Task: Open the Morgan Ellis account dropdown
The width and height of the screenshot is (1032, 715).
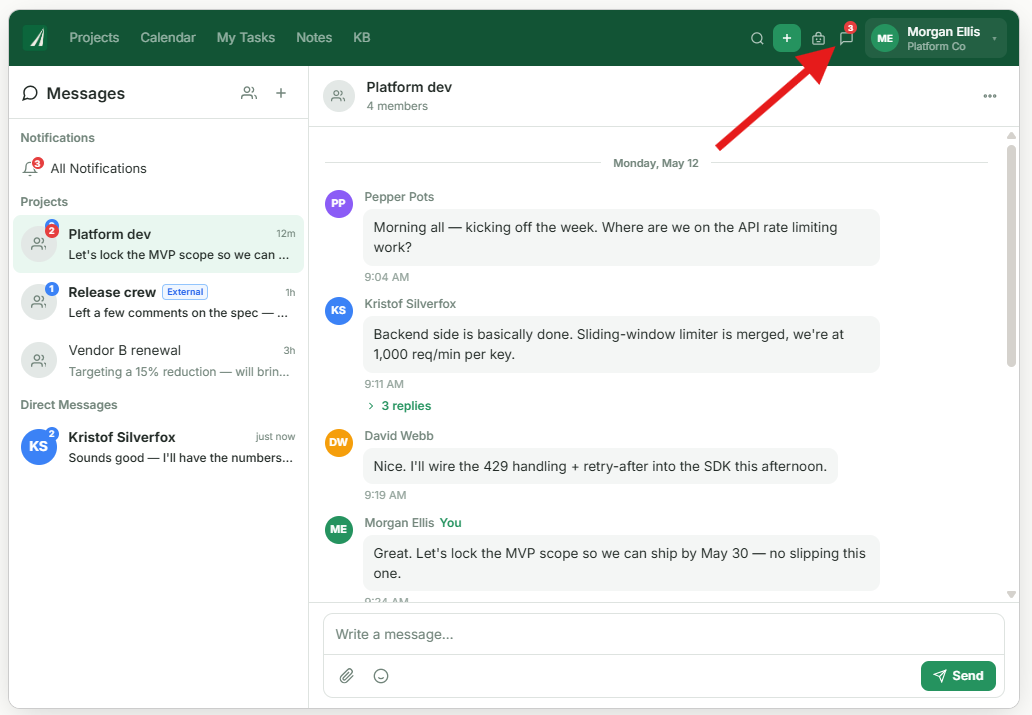Action: click(x=935, y=38)
